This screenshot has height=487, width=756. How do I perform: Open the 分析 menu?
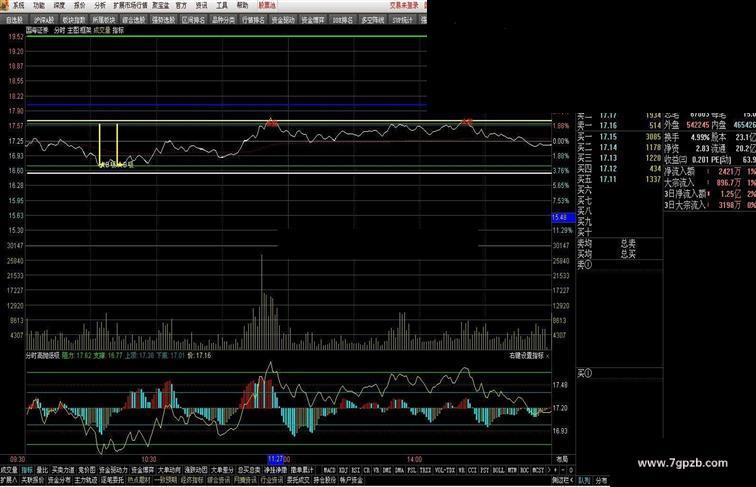click(x=100, y=6)
